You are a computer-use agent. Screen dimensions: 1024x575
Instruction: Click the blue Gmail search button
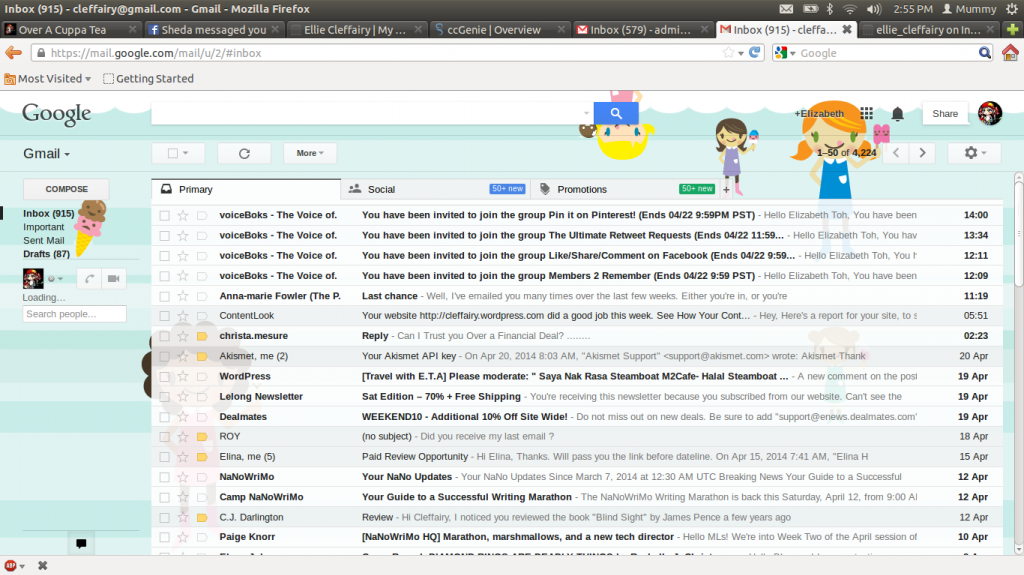(616, 113)
